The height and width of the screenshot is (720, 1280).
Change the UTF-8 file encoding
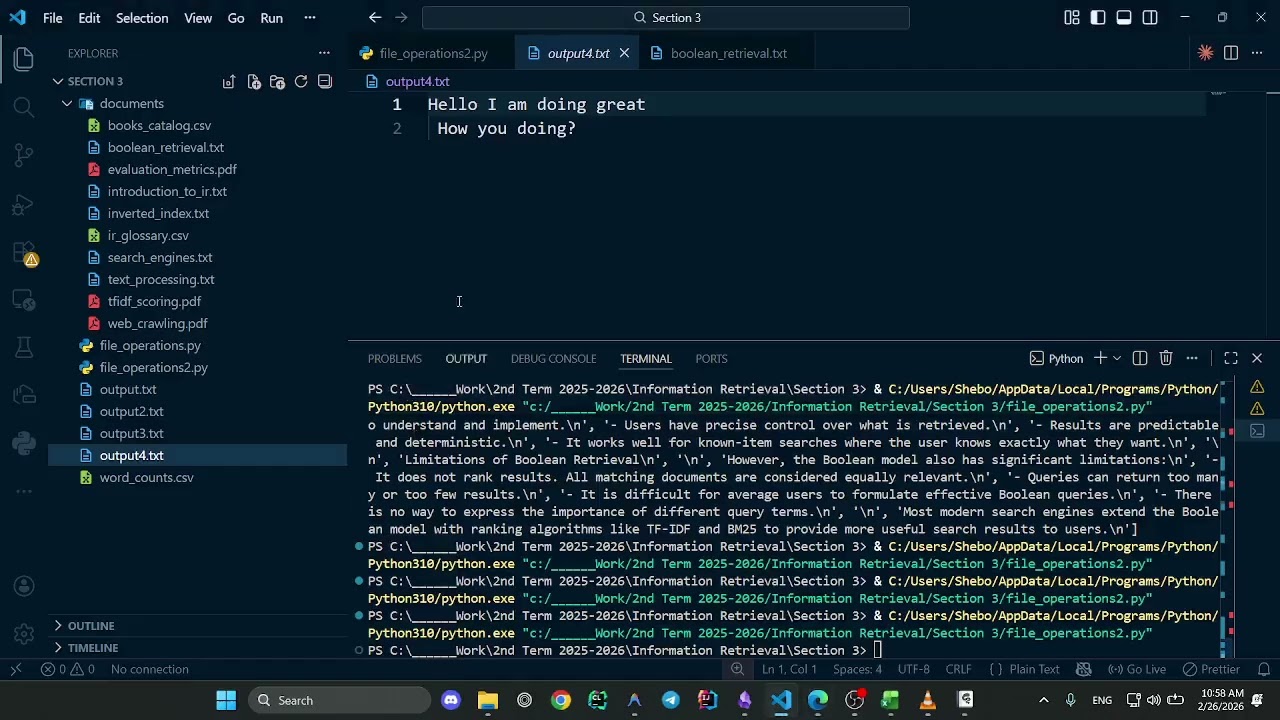913,670
